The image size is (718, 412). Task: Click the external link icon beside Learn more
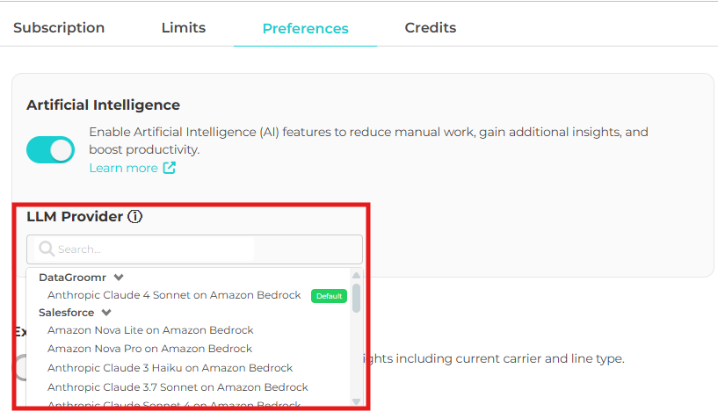(169, 168)
